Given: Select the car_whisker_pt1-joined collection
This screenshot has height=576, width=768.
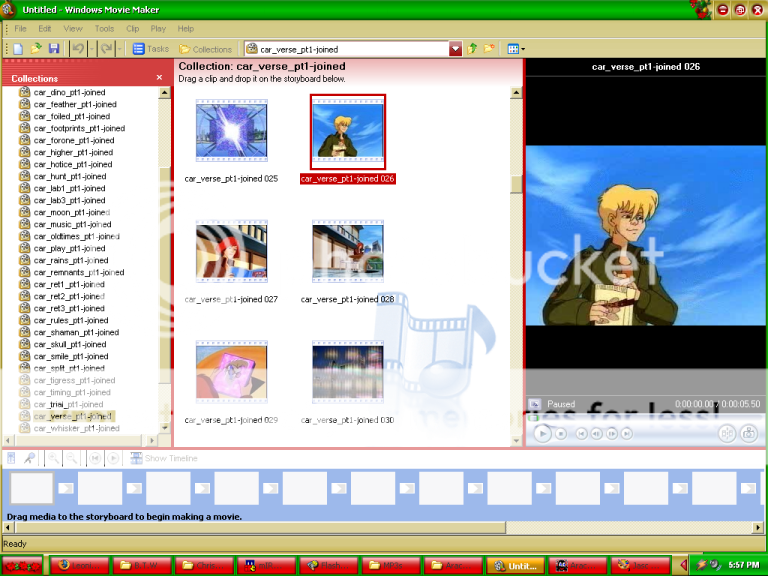Looking at the screenshot, I should click(76, 429).
